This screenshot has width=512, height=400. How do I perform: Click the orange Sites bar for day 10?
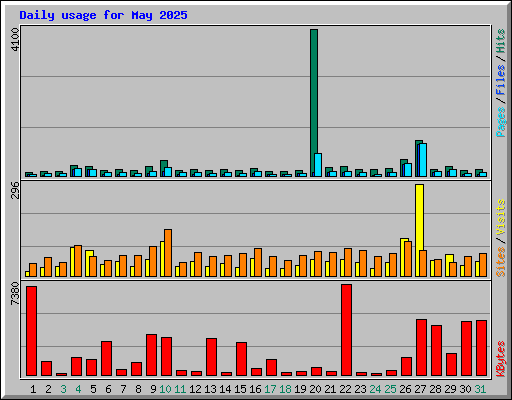pyautogui.click(x=168, y=253)
